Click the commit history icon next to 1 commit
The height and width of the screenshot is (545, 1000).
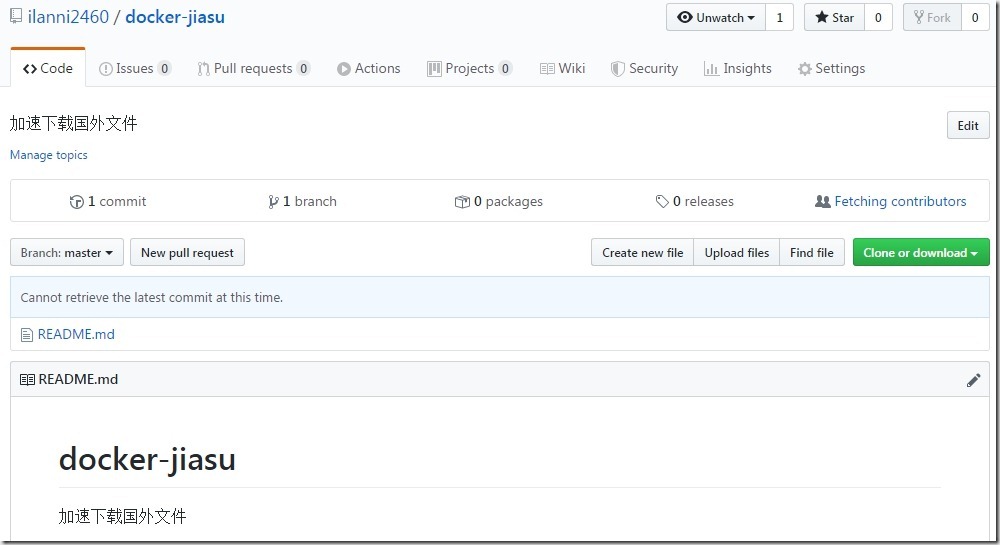point(77,202)
